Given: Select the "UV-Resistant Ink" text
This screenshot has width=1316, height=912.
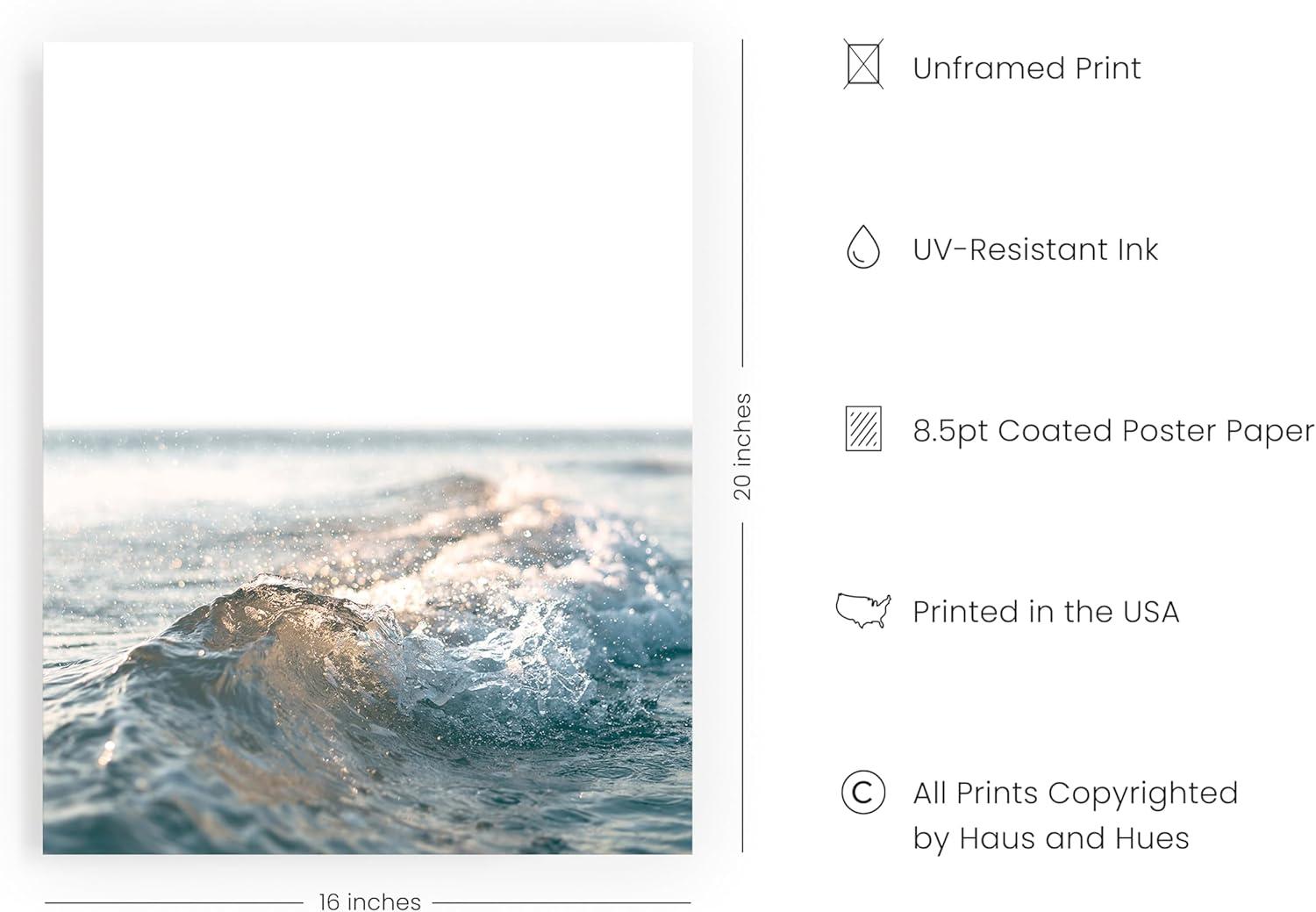Looking at the screenshot, I should pyautogui.click(x=1035, y=250).
